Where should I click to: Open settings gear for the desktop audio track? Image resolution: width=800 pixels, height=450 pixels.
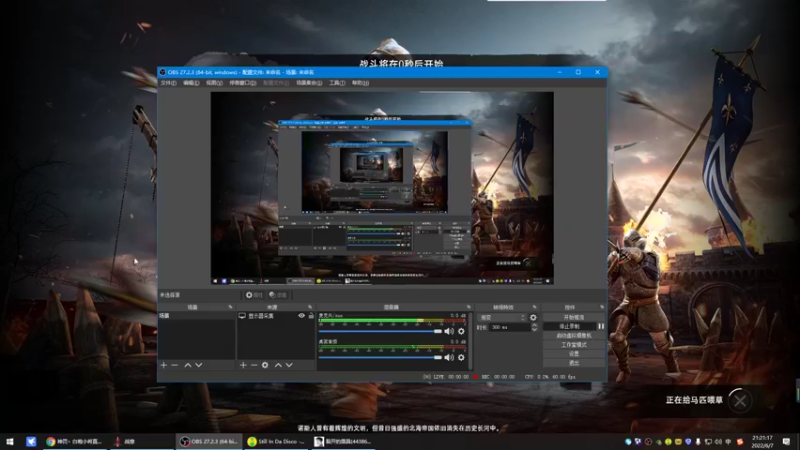point(461,358)
